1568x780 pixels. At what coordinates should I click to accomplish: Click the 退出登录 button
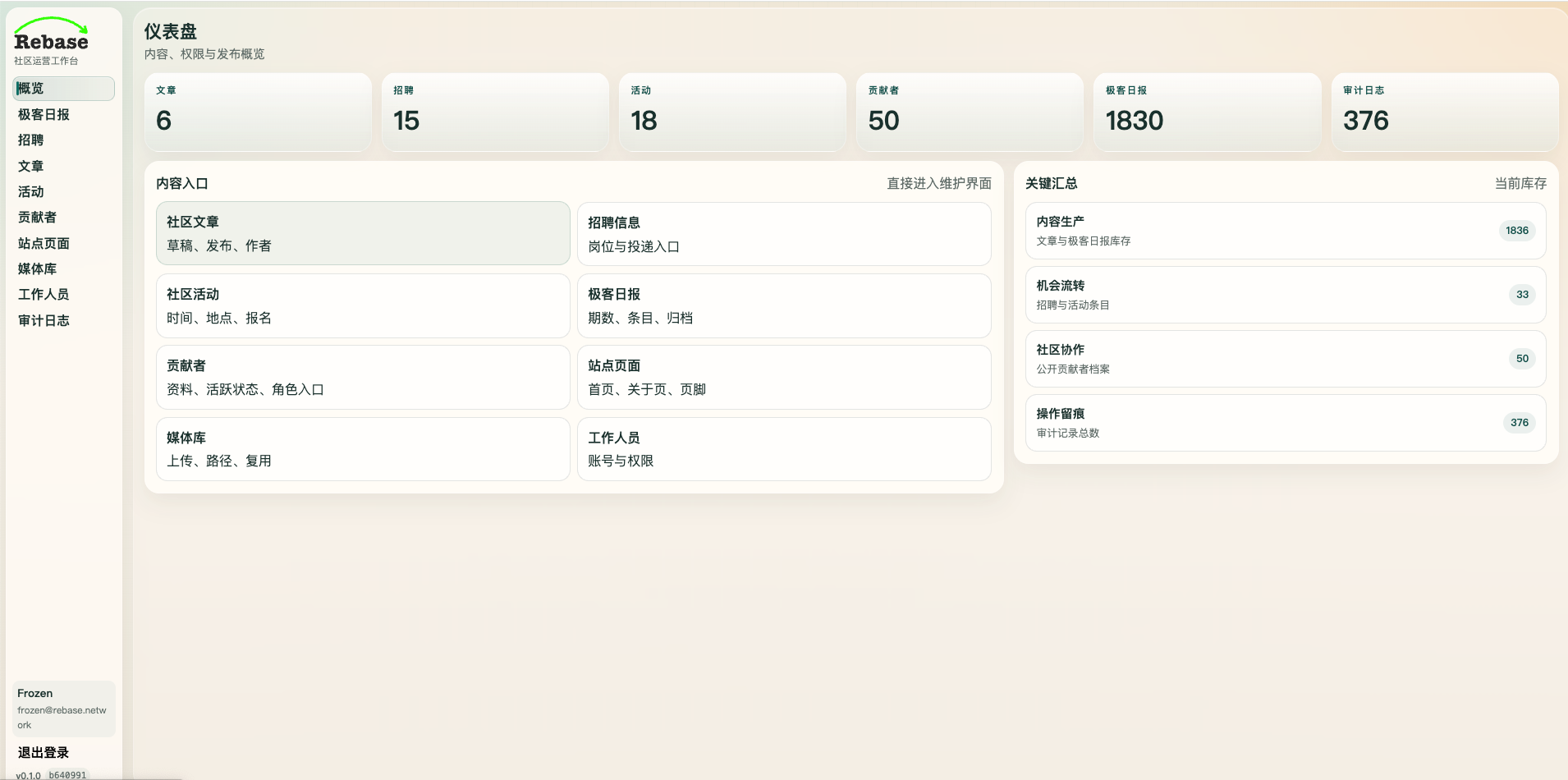click(x=44, y=752)
